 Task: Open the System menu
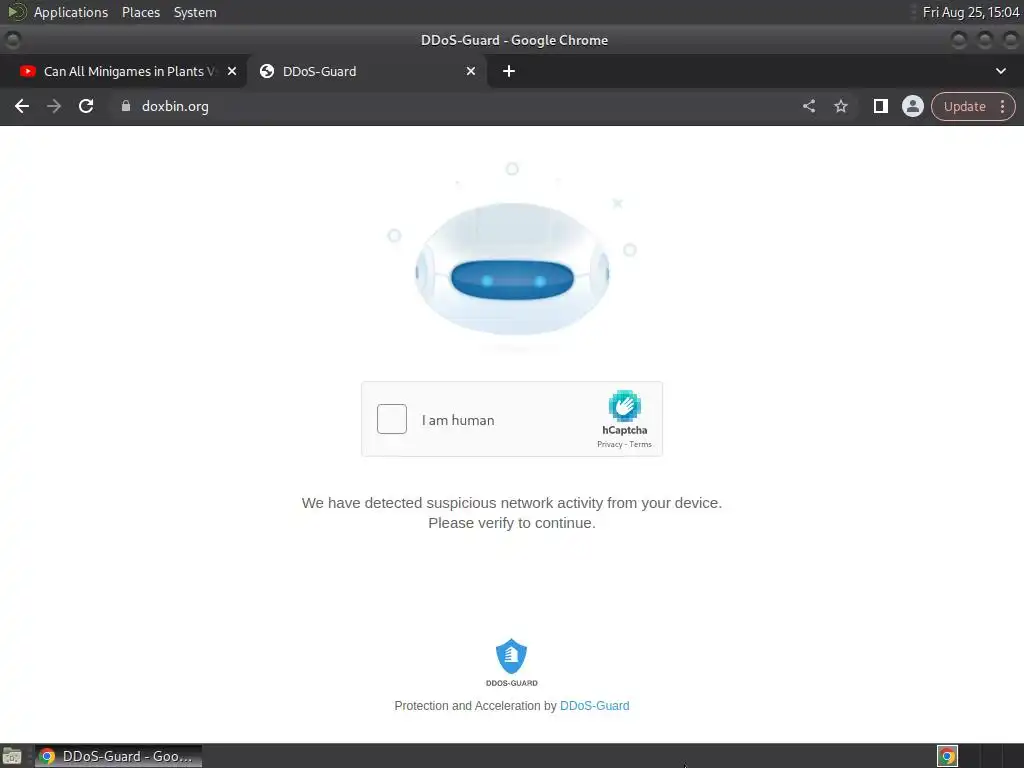click(x=195, y=12)
